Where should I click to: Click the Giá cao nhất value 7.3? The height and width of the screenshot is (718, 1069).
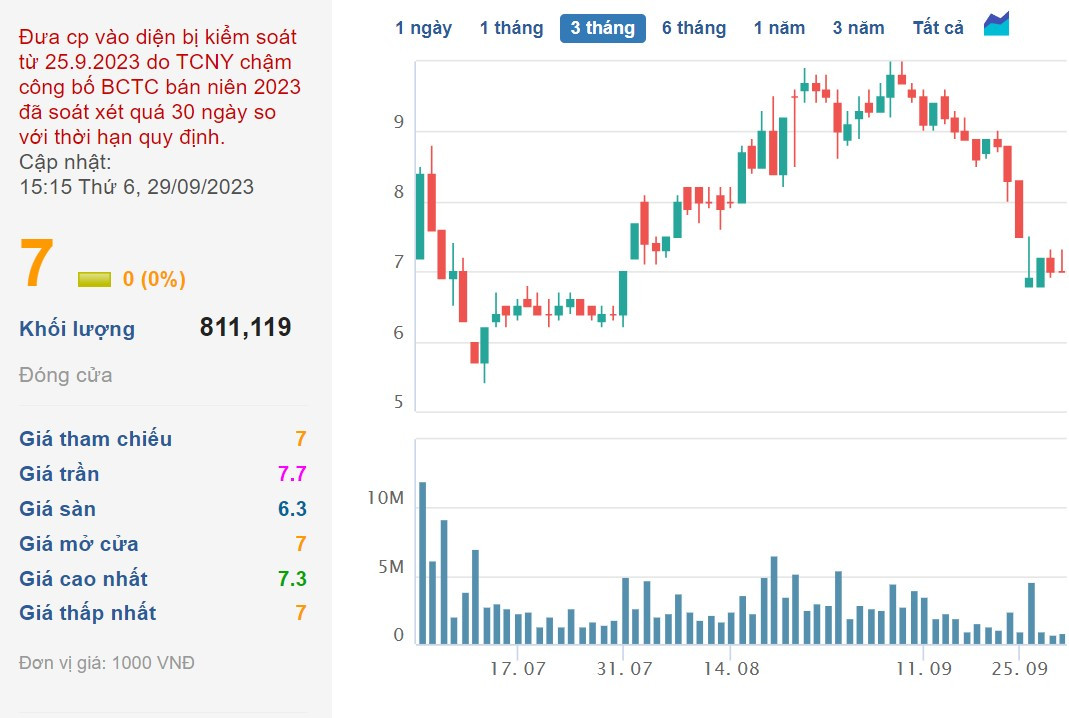tap(292, 579)
